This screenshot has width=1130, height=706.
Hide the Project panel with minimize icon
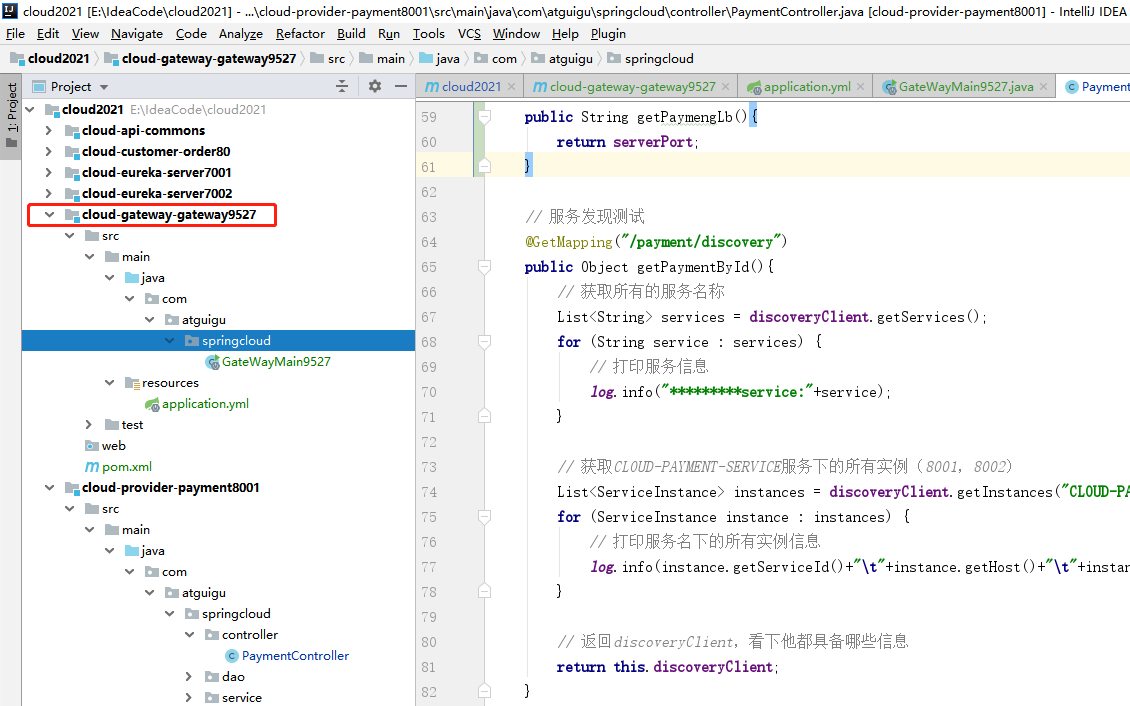pos(401,86)
